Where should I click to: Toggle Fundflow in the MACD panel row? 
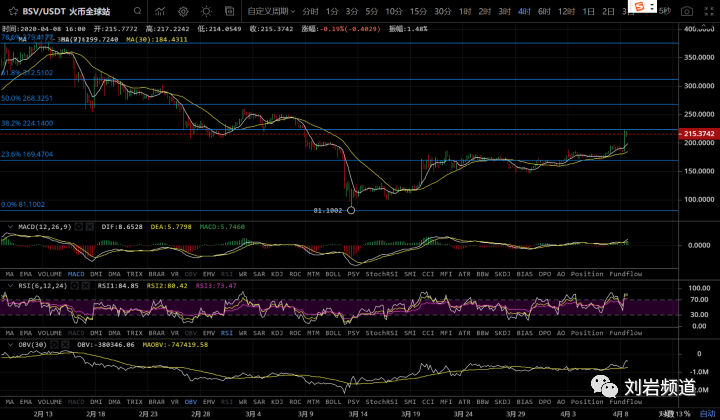coord(625,274)
